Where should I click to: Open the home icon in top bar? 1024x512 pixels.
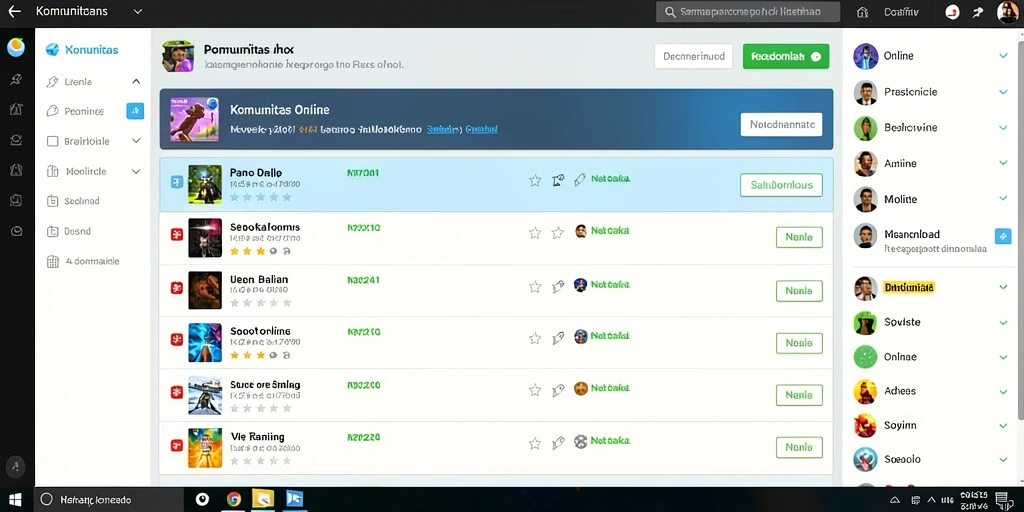(862, 12)
